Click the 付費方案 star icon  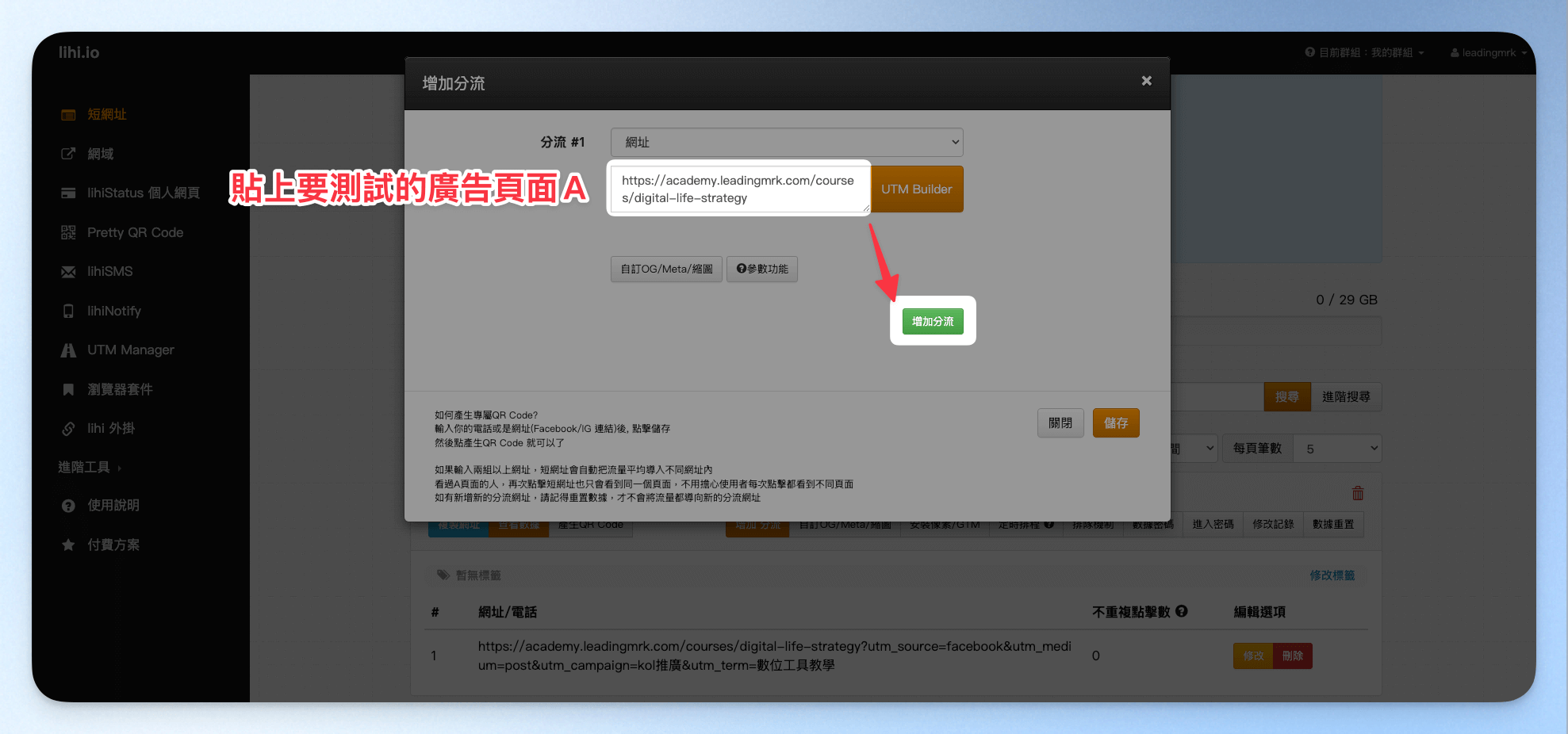[68, 545]
